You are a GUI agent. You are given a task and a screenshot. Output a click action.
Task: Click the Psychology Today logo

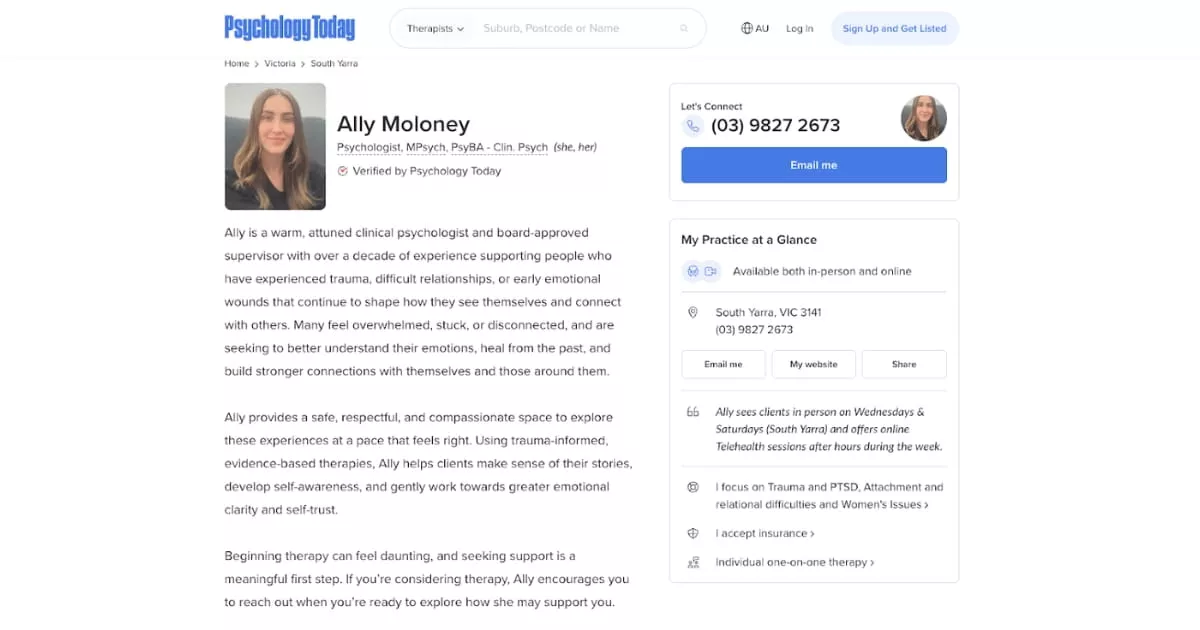(289, 28)
